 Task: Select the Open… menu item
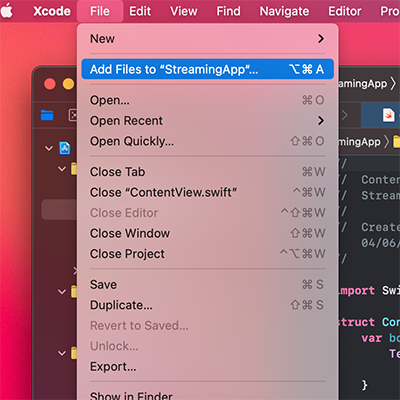[207, 100]
